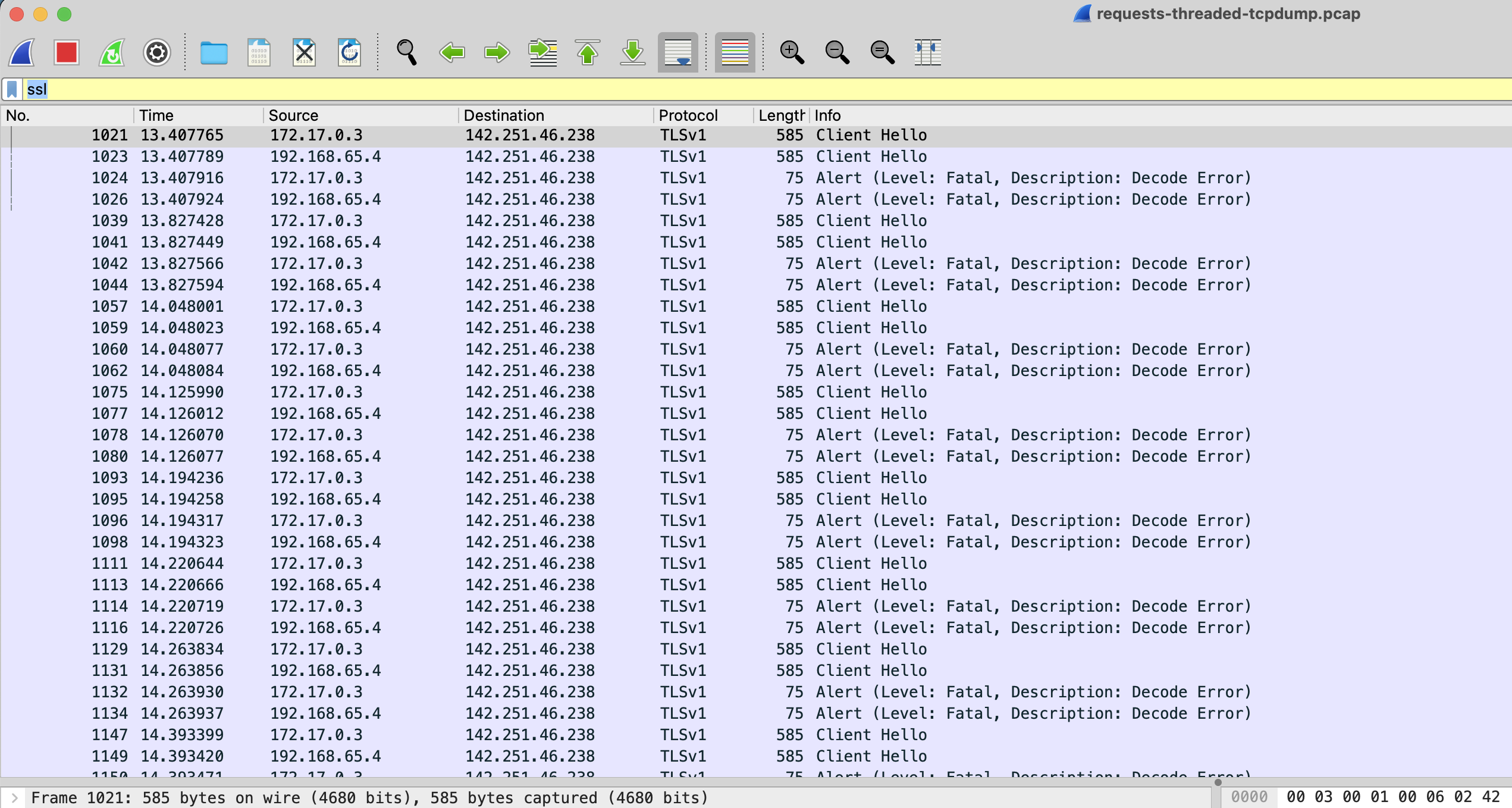Toggle auto-scroll during live capture
This screenshot has width=1512, height=808.
pos(678,52)
